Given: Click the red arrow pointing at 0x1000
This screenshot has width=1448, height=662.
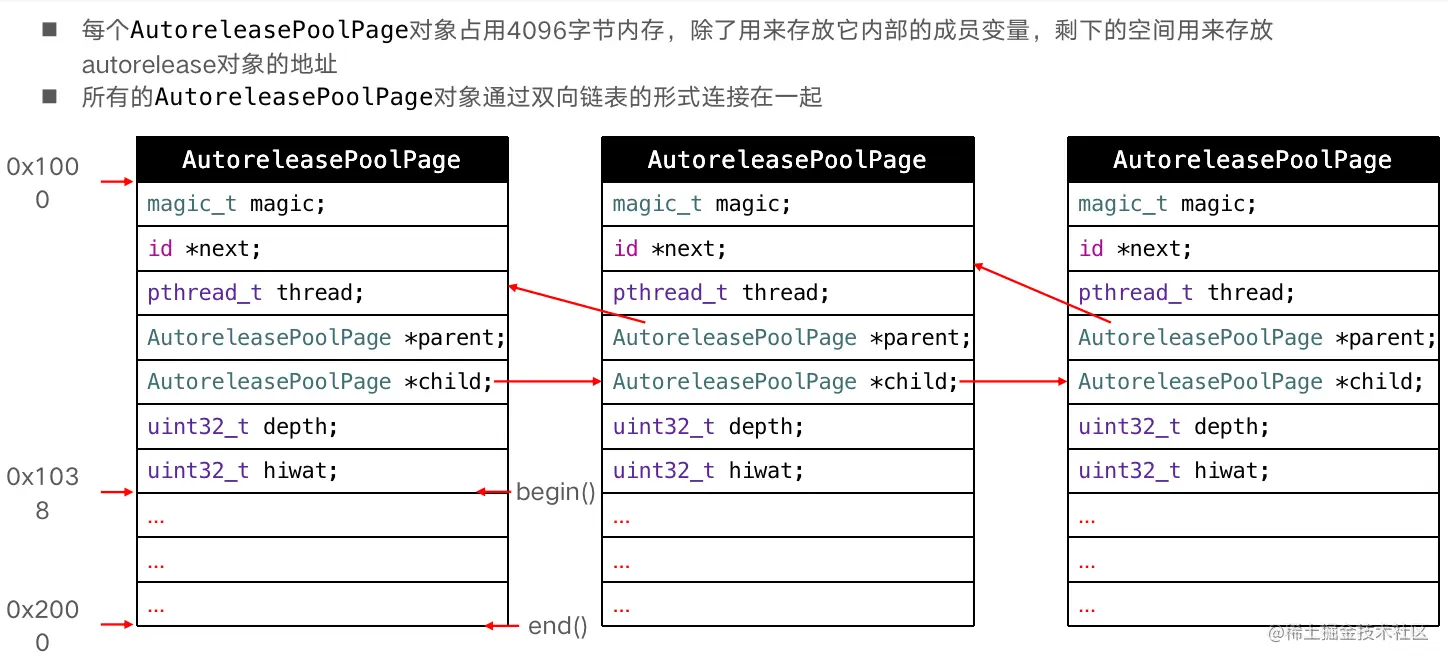Looking at the screenshot, I should [x=118, y=180].
